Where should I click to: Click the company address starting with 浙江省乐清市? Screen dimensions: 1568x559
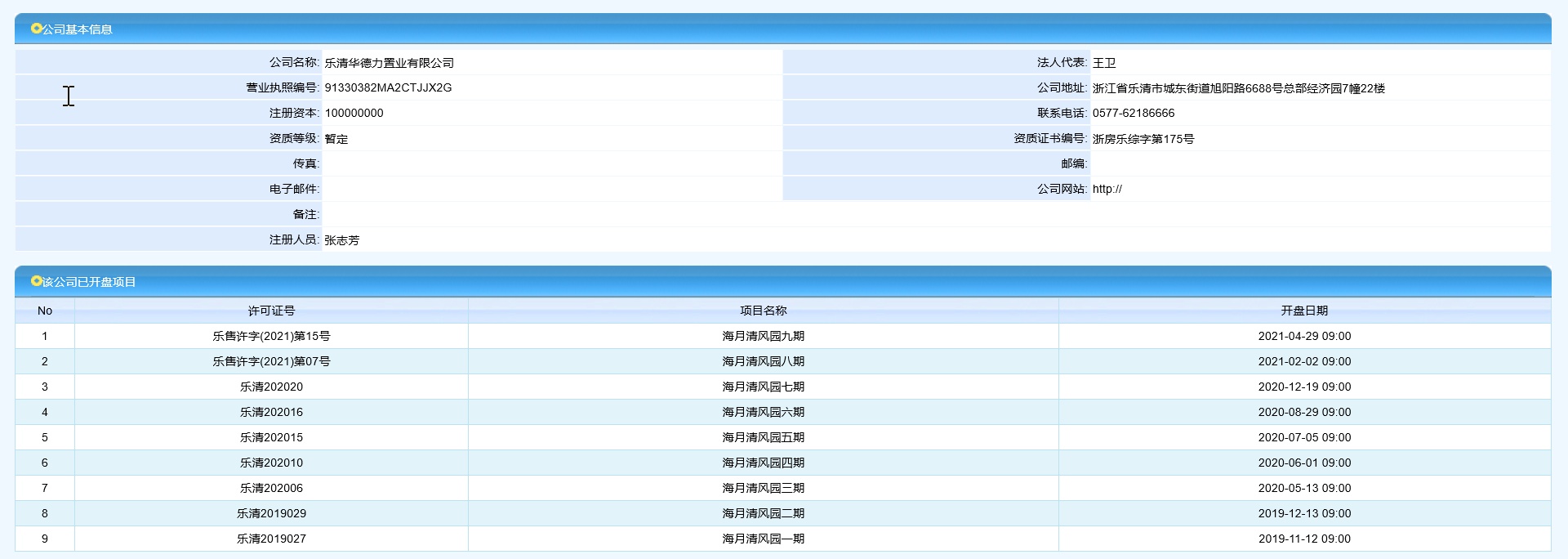point(1239,88)
